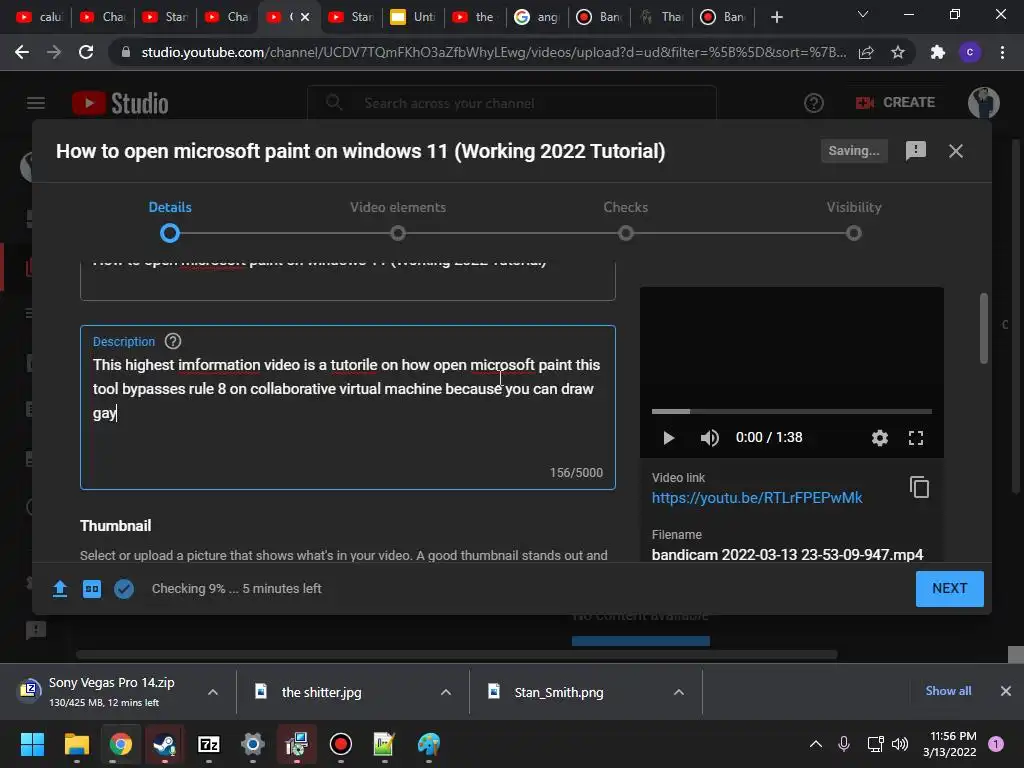This screenshot has height=768, width=1024.
Task: Open Windows Start menu
Action: [x=32, y=744]
